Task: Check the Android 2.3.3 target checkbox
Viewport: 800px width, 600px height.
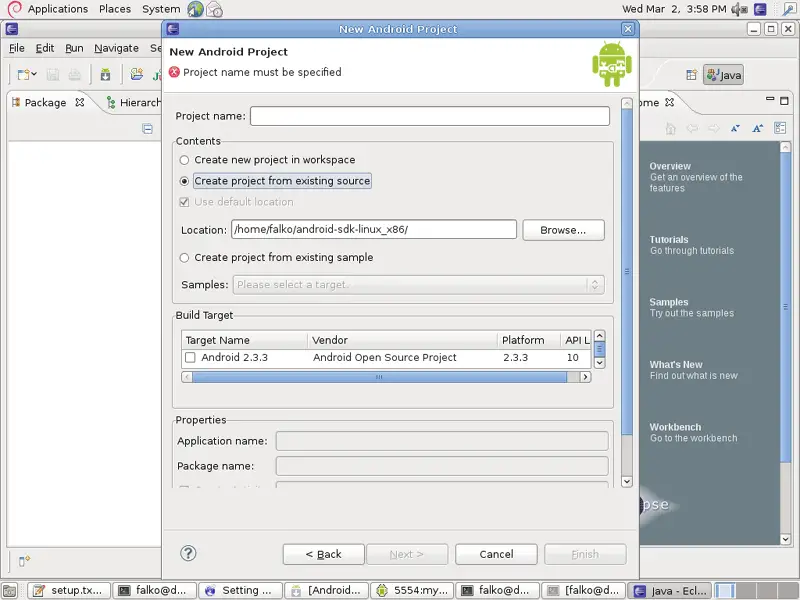Action: pyautogui.click(x=190, y=358)
